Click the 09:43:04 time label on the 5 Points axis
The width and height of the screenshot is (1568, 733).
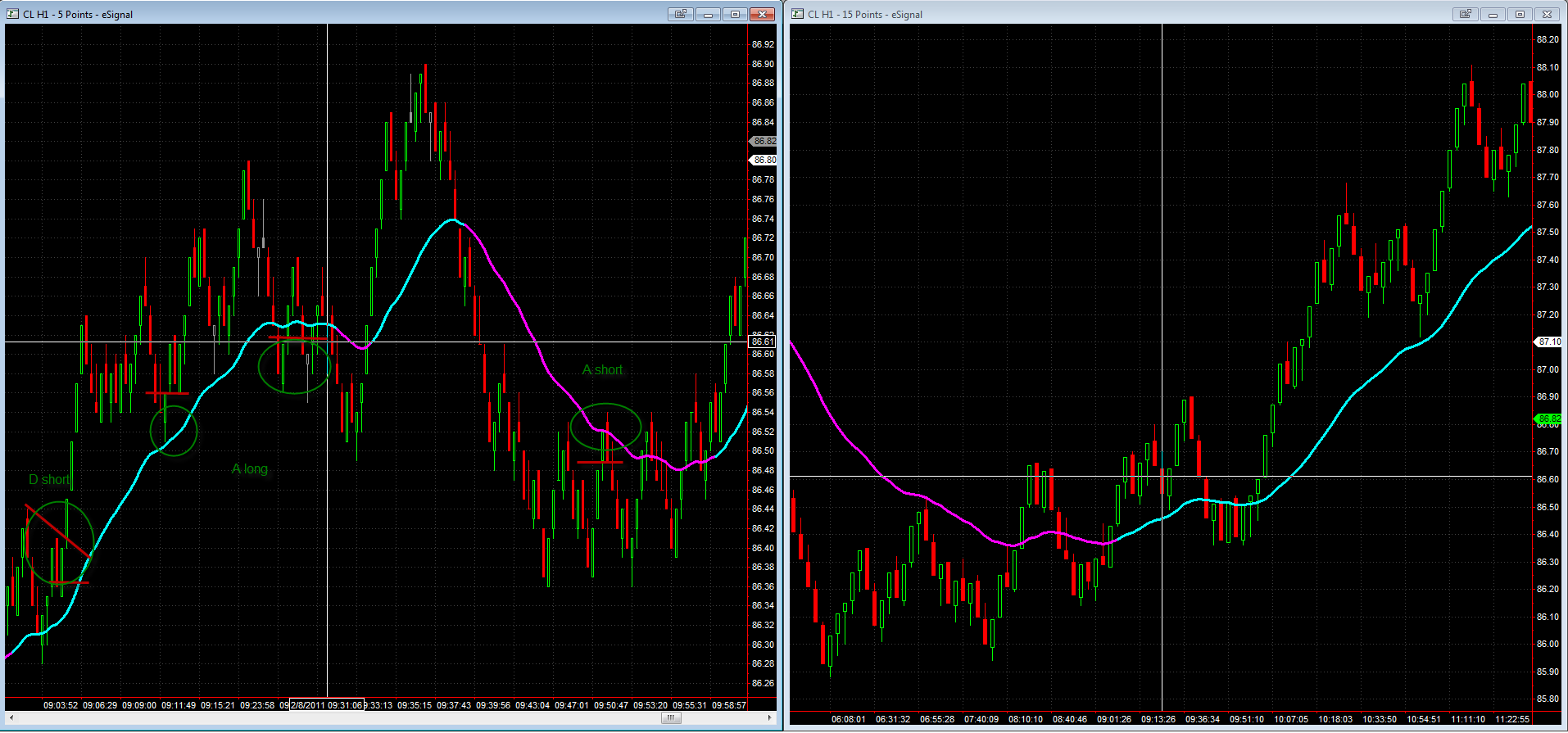tap(532, 705)
